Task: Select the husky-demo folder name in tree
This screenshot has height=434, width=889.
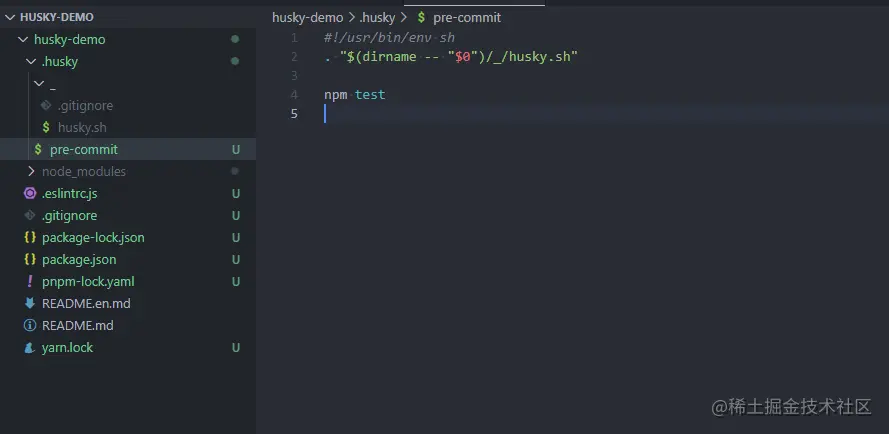Action: pyautogui.click(x=70, y=40)
